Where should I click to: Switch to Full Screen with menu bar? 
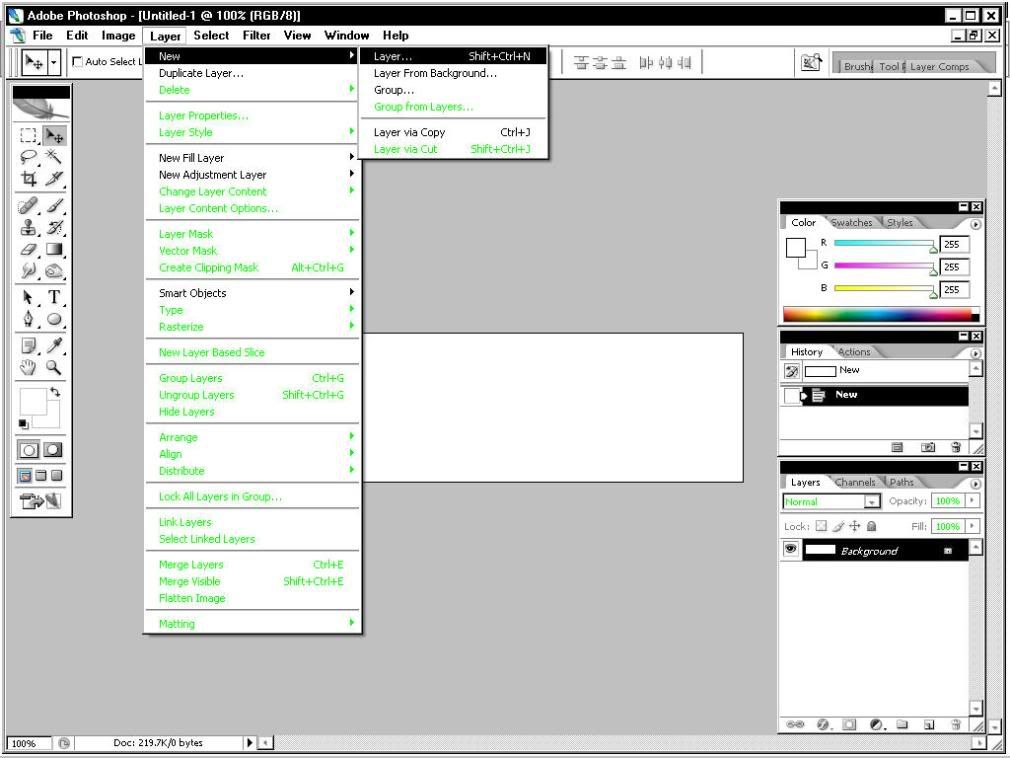pyautogui.click(x=41, y=476)
